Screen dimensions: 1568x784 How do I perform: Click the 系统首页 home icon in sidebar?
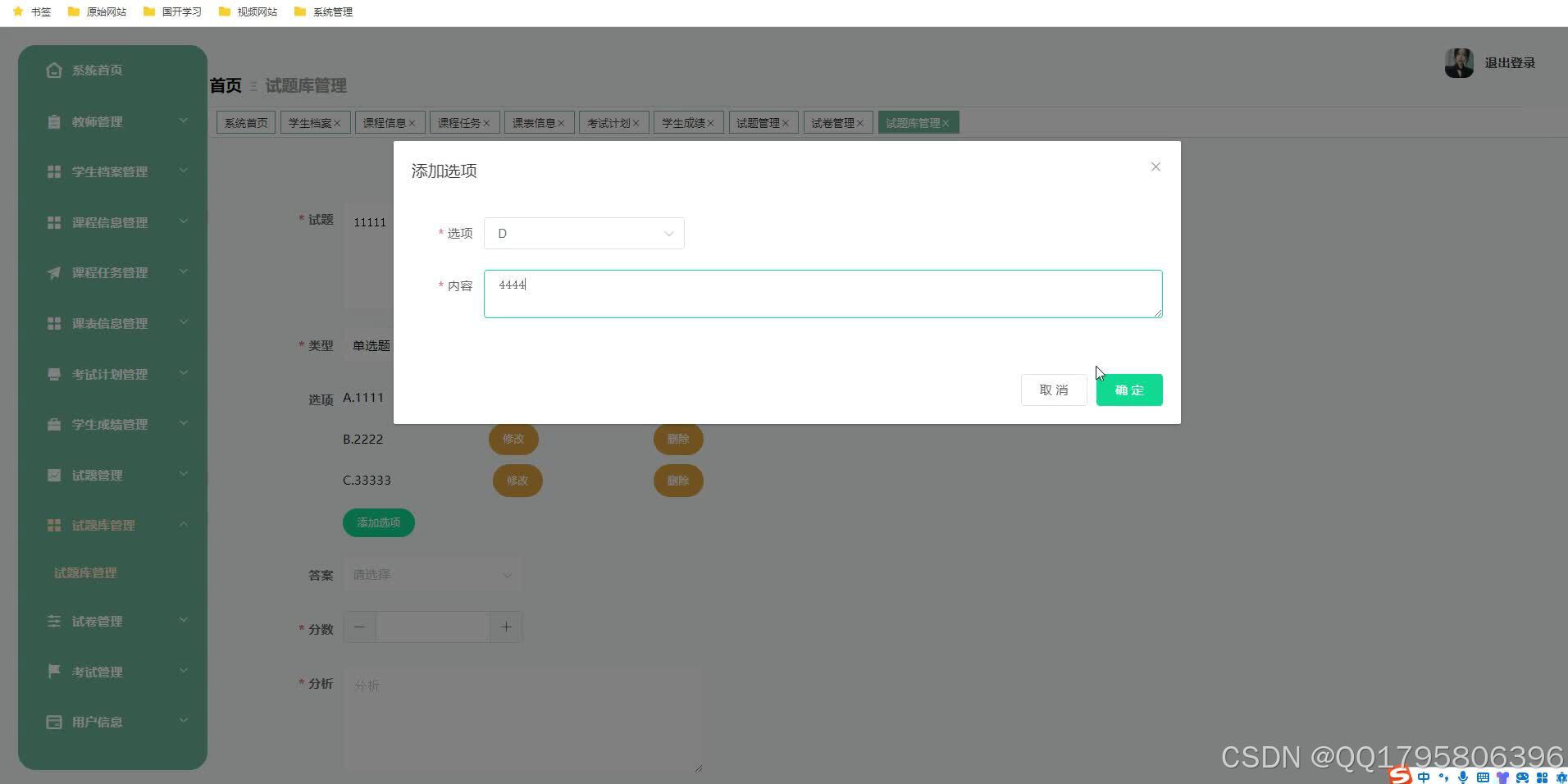[x=54, y=71]
